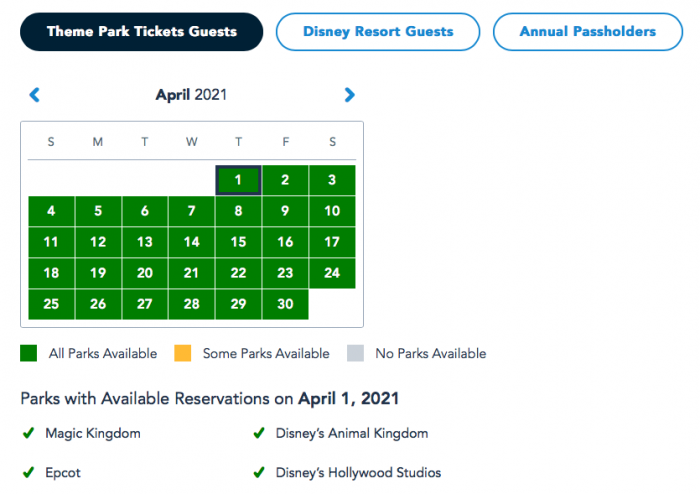This screenshot has width=700, height=494.
Task: Switch to the Disney Resort Guests tab
Action: [378, 32]
